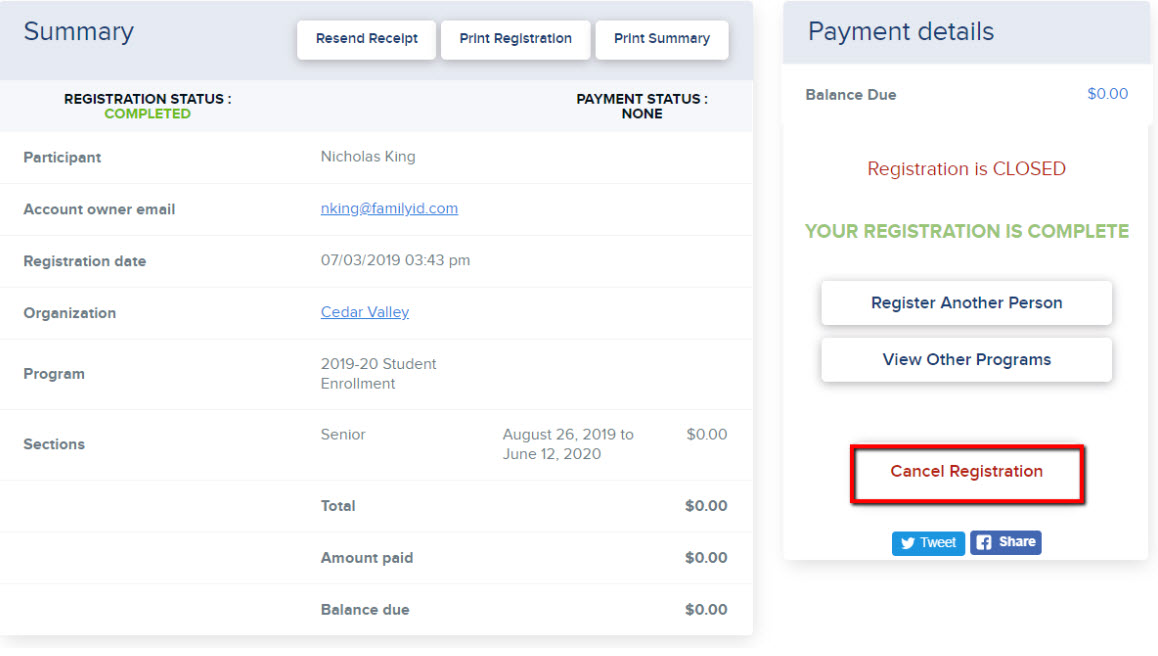The height and width of the screenshot is (656, 1158).
Task: Open View Other Programs
Action: click(966, 360)
